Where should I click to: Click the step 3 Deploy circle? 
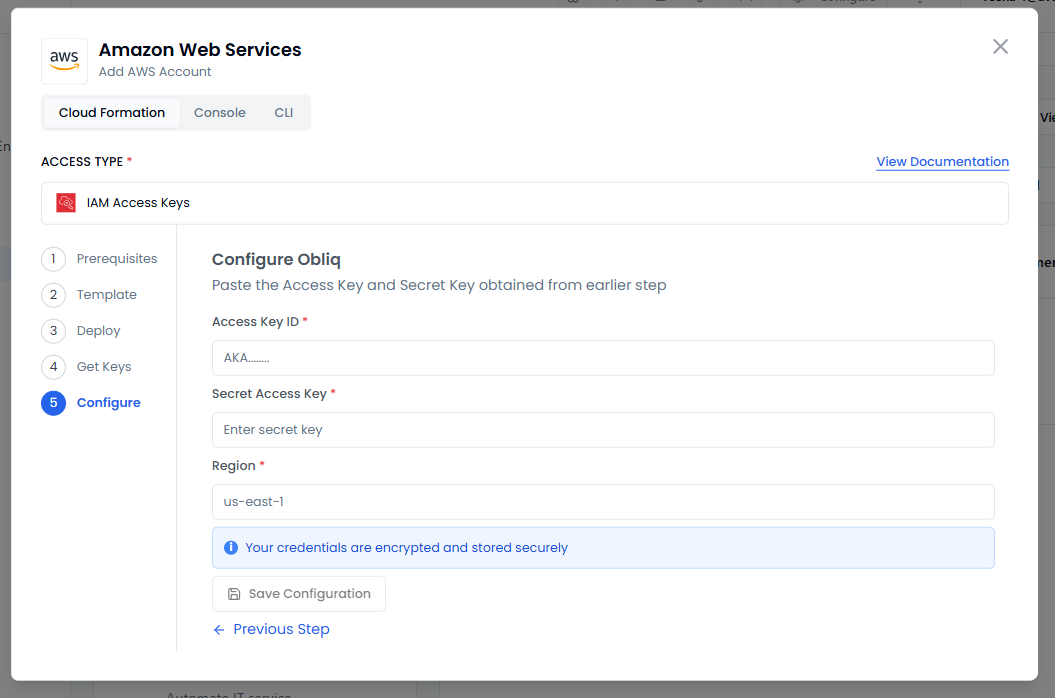[53, 331]
